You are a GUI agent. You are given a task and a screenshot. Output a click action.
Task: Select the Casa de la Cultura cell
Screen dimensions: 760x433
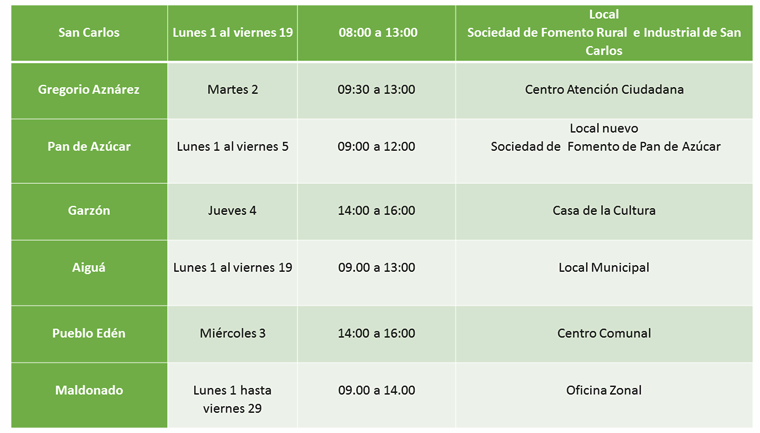coord(604,211)
